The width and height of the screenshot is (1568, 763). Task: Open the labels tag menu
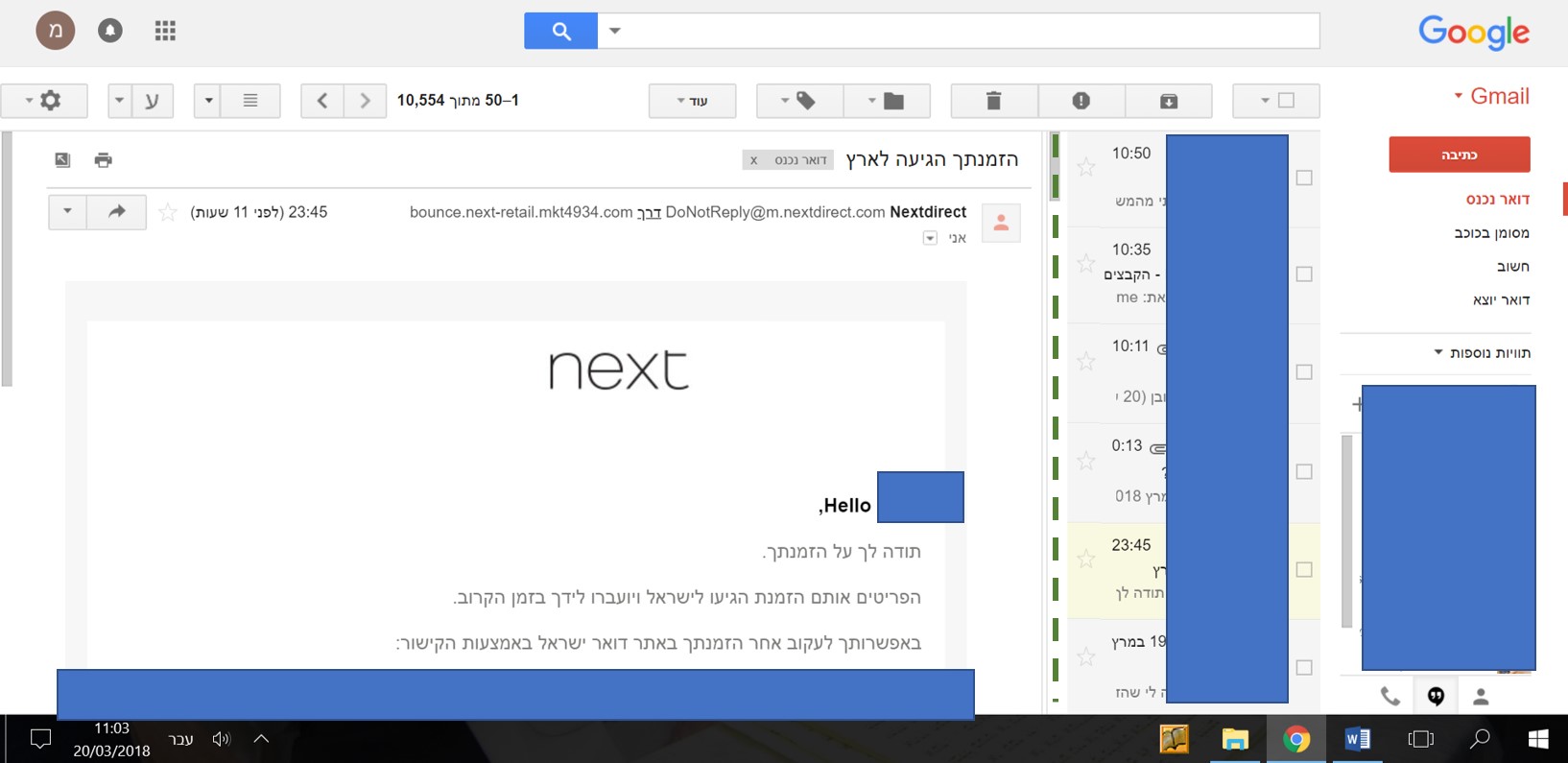tap(800, 100)
